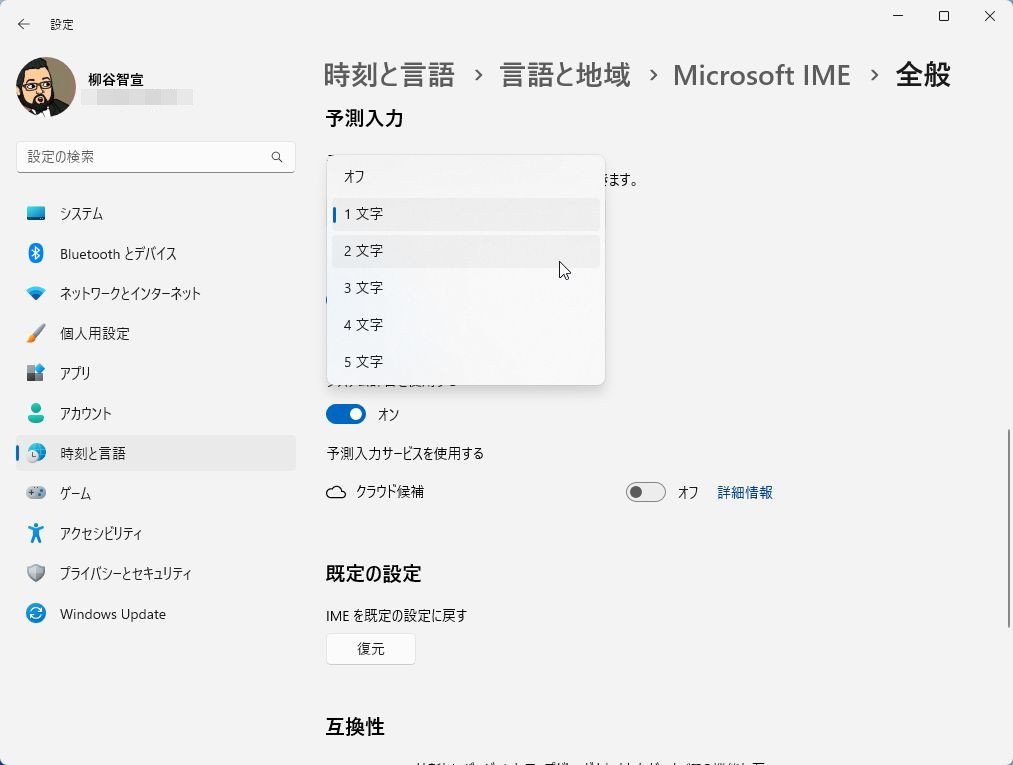The width and height of the screenshot is (1013, 765).
Task: Select the Network and Internet wifi icon
Action: click(36, 293)
